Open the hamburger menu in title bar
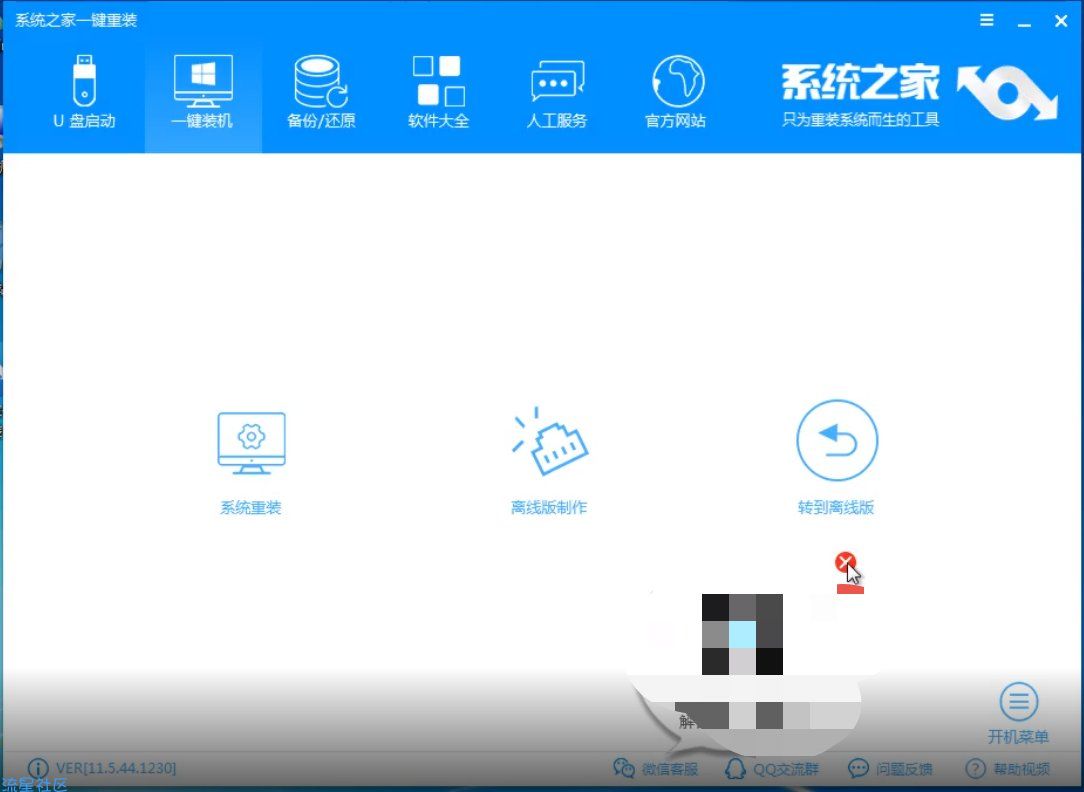This screenshot has height=792, width=1084. coord(987,20)
